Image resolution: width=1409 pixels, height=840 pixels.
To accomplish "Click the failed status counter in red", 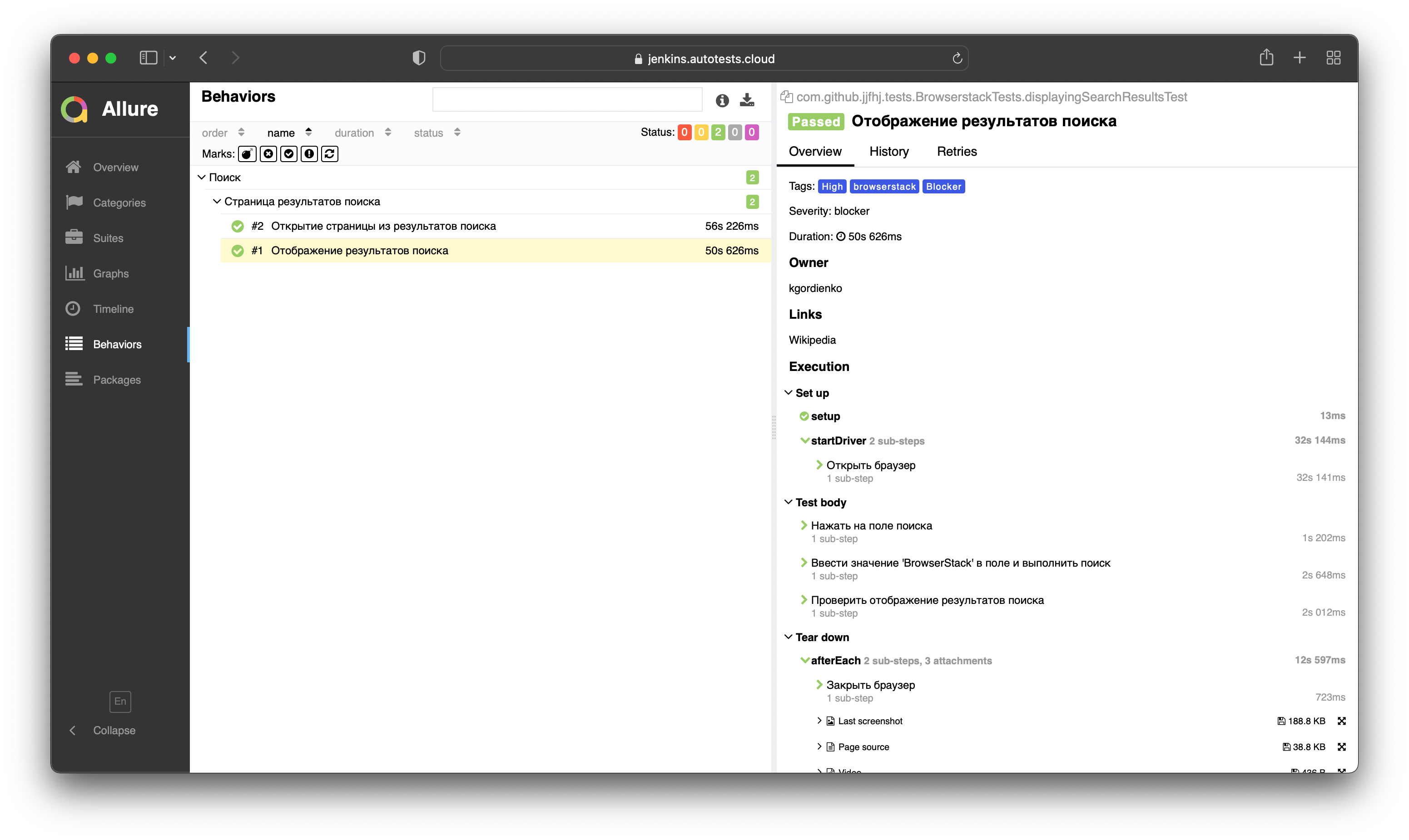I will click(x=685, y=133).
